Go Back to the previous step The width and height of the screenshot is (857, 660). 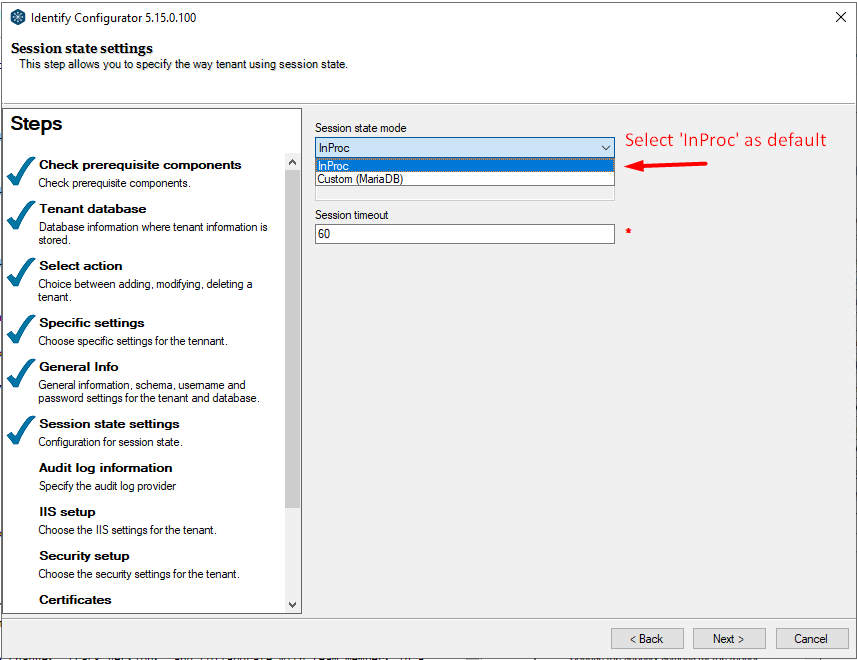point(647,639)
